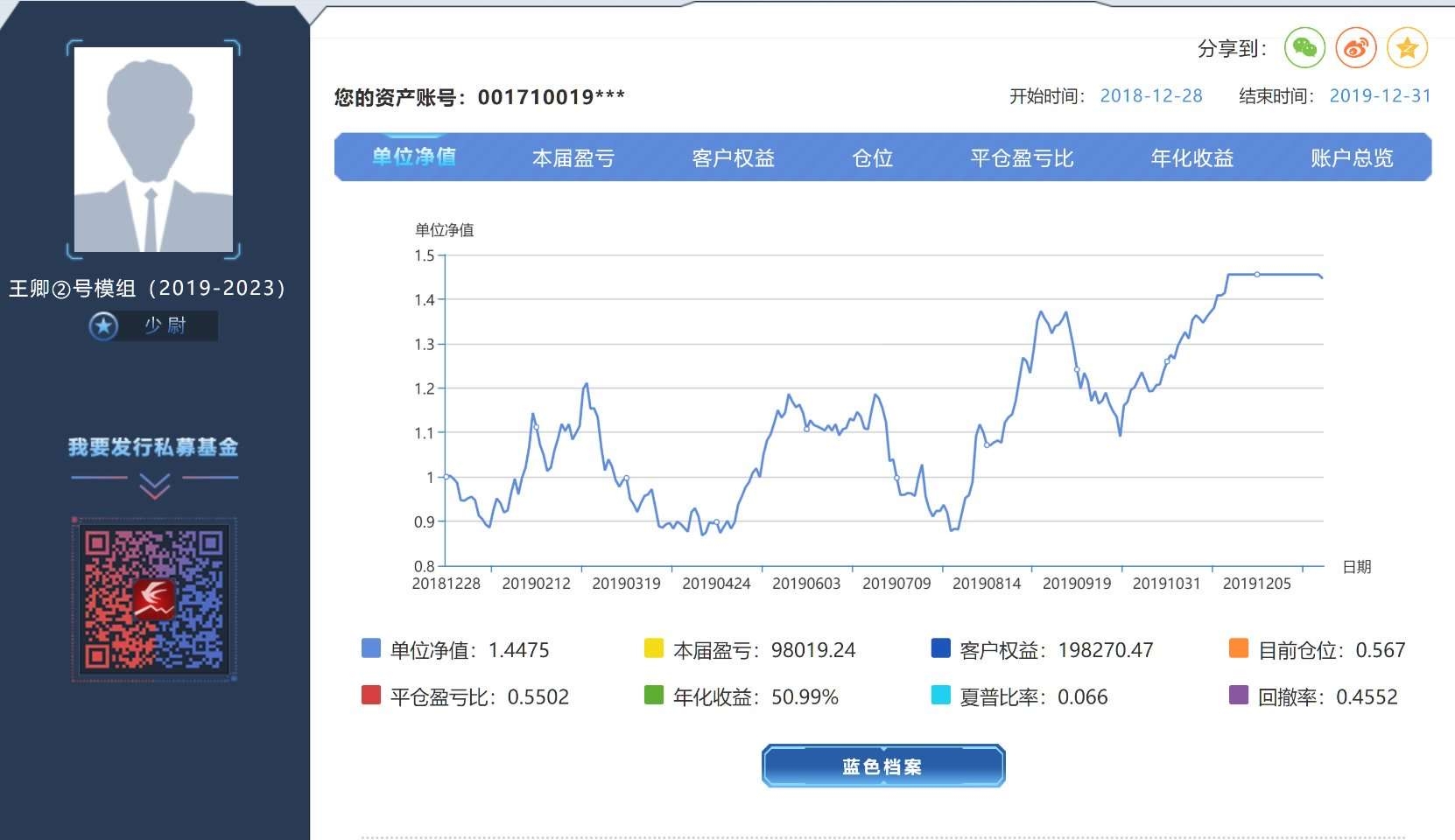1455x840 pixels.
Task: Click the orange 目前仓位 legend swatch
Action: pyautogui.click(x=1239, y=648)
